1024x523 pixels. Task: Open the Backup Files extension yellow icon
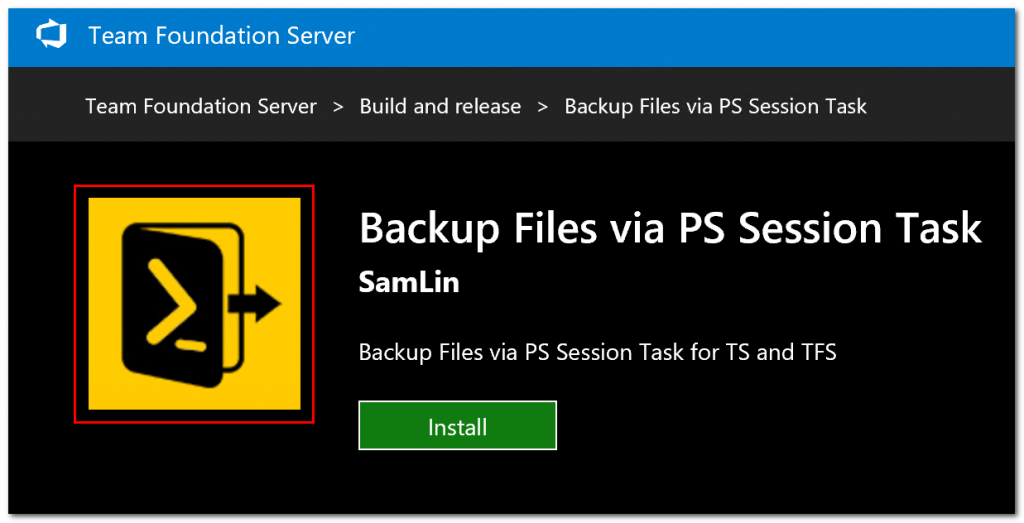click(x=194, y=303)
